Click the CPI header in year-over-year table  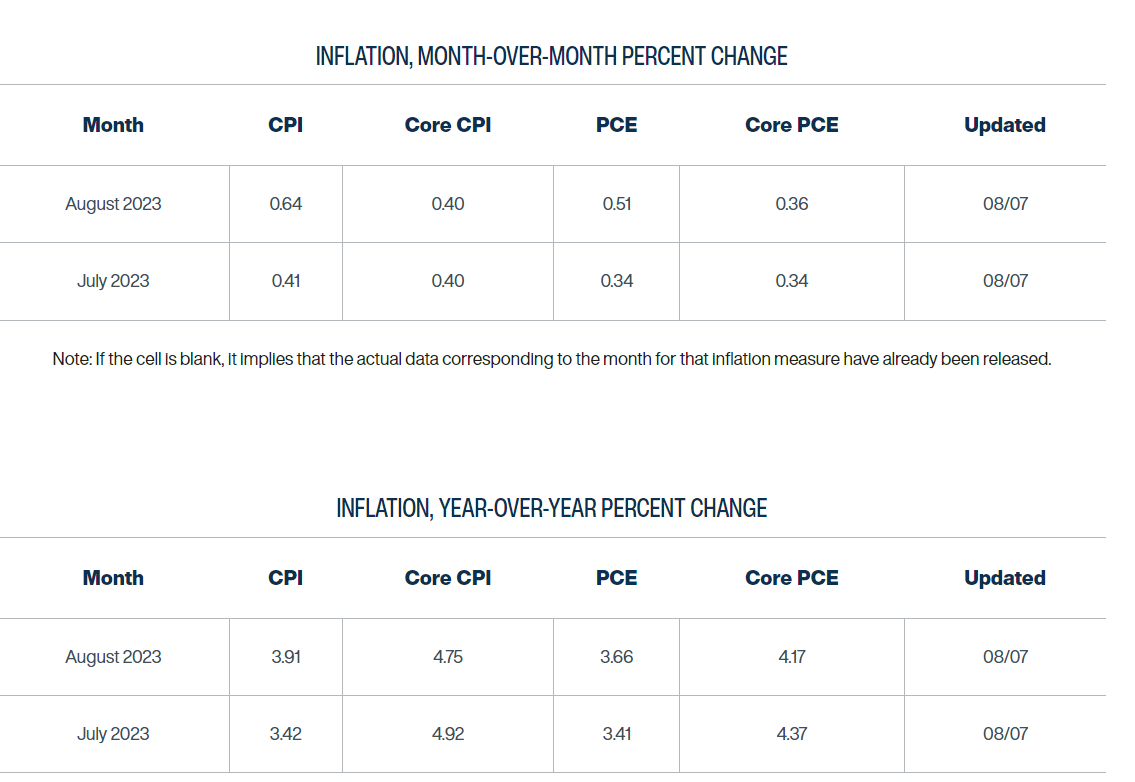pos(285,578)
